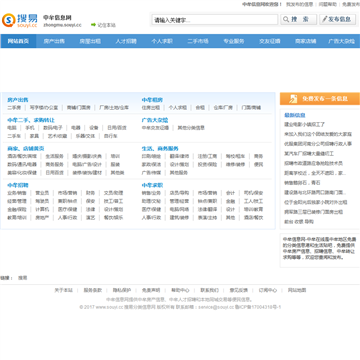Open 住房出租 under 中牟租房
Screen dimensions: 360x360
click(151, 108)
